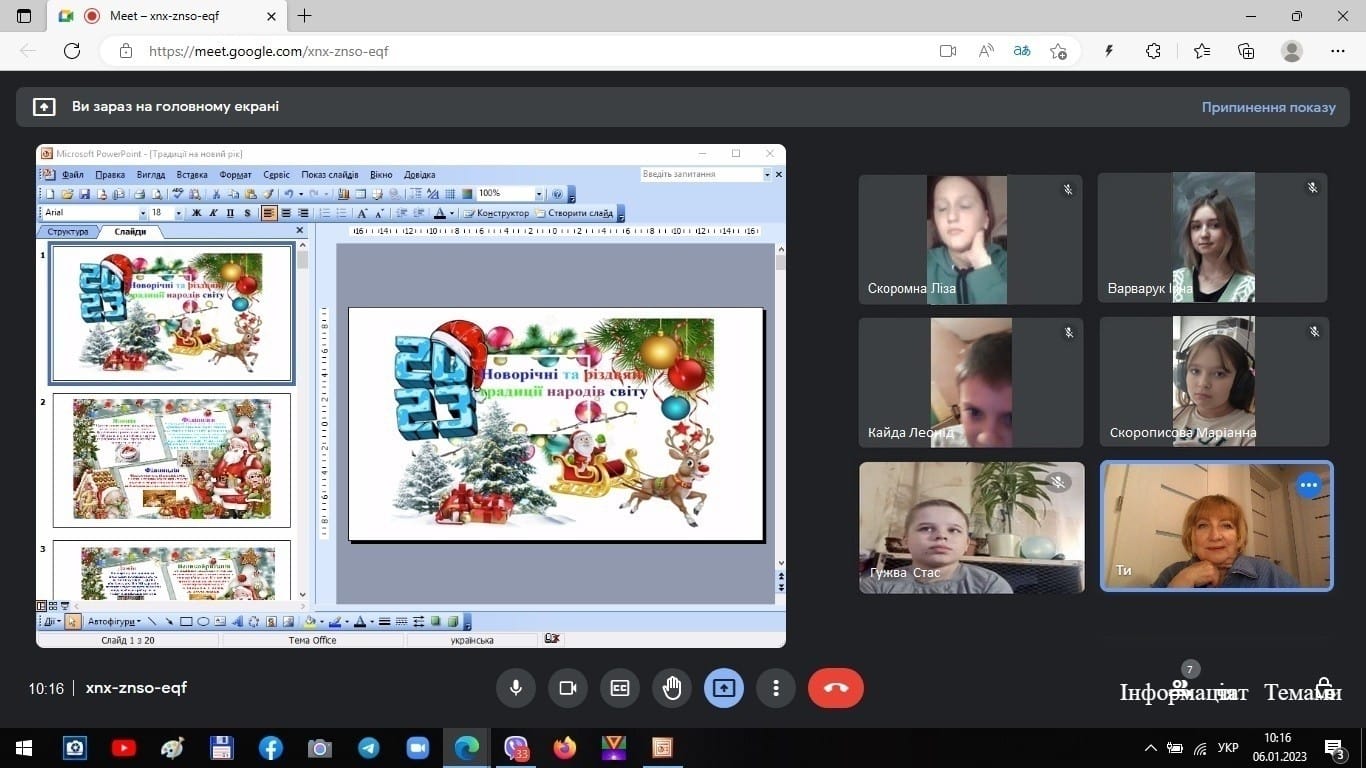Turn off the camera in Meet
The width and height of the screenshot is (1366, 768).
(x=568, y=688)
